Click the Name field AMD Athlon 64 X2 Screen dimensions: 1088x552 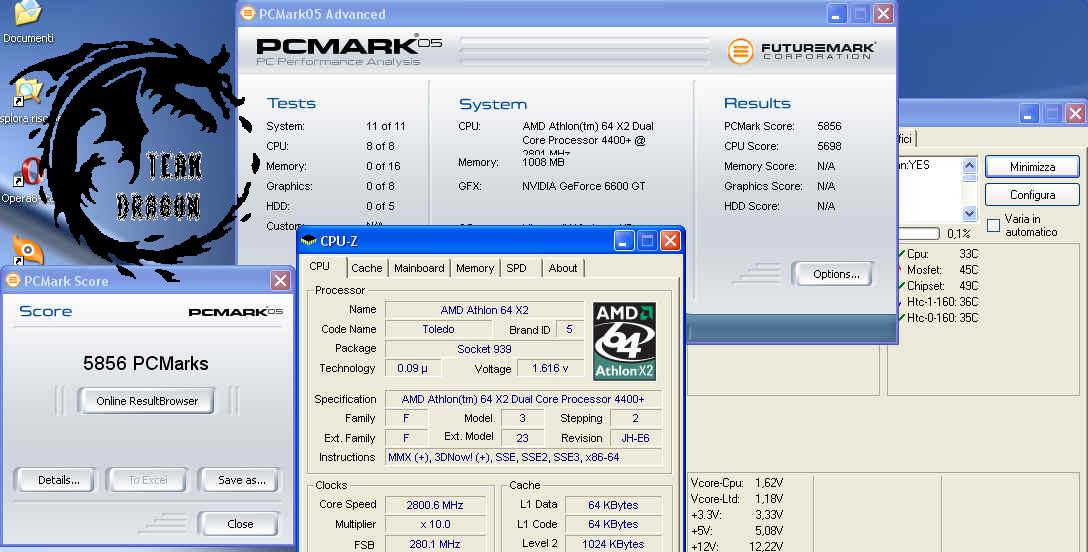[x=484, y=310]
